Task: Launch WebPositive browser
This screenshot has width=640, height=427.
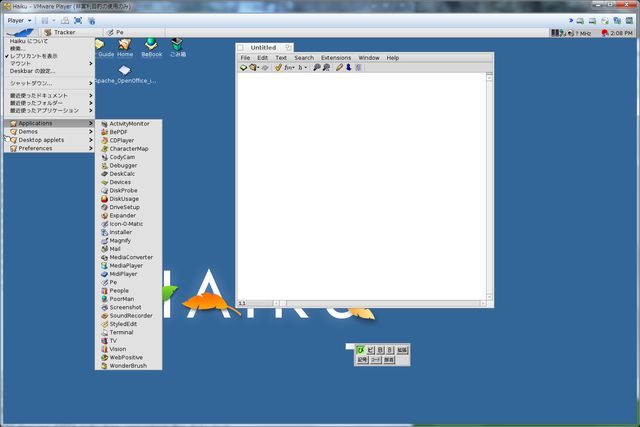Action: click(129, 358)
